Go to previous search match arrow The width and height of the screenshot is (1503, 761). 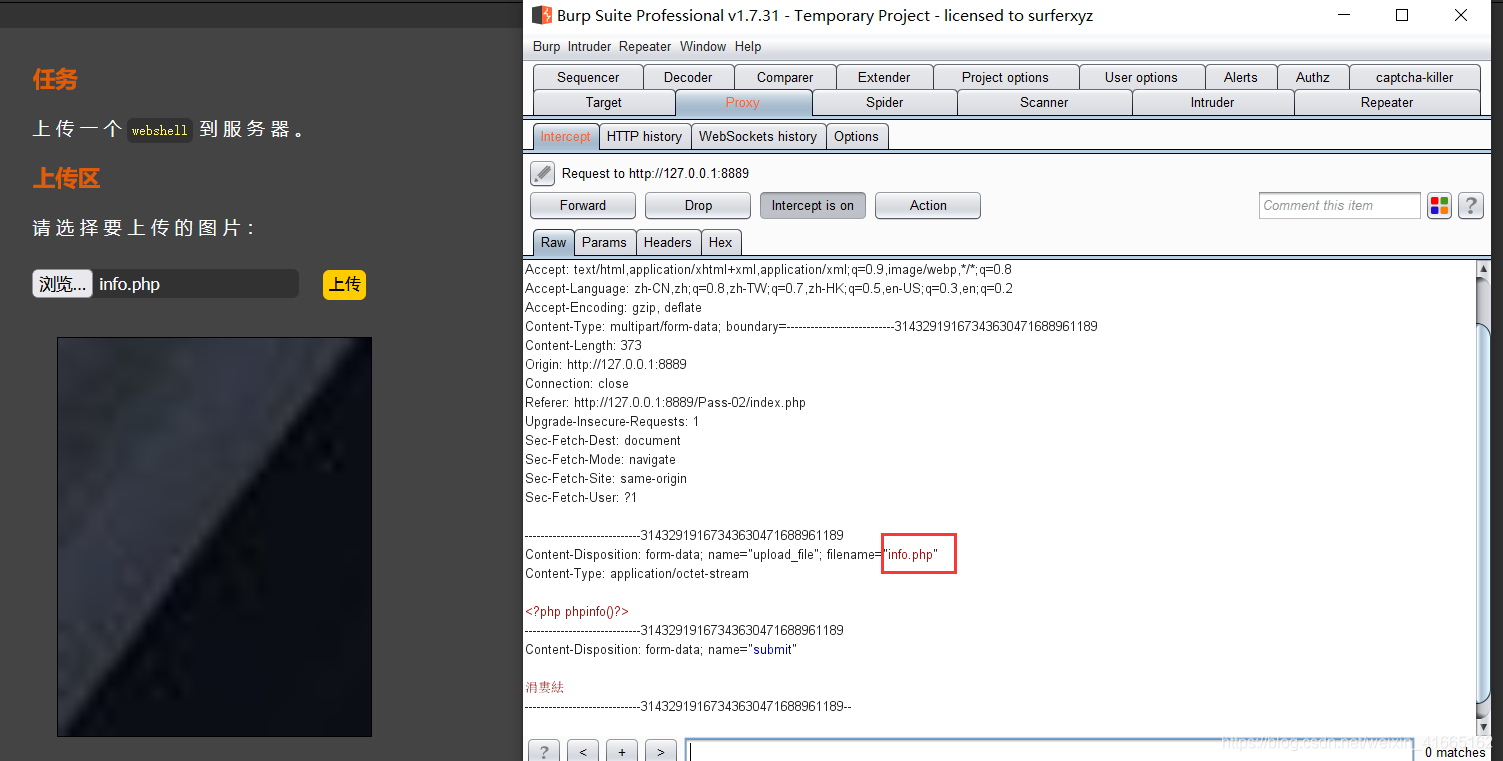[583, 752]
